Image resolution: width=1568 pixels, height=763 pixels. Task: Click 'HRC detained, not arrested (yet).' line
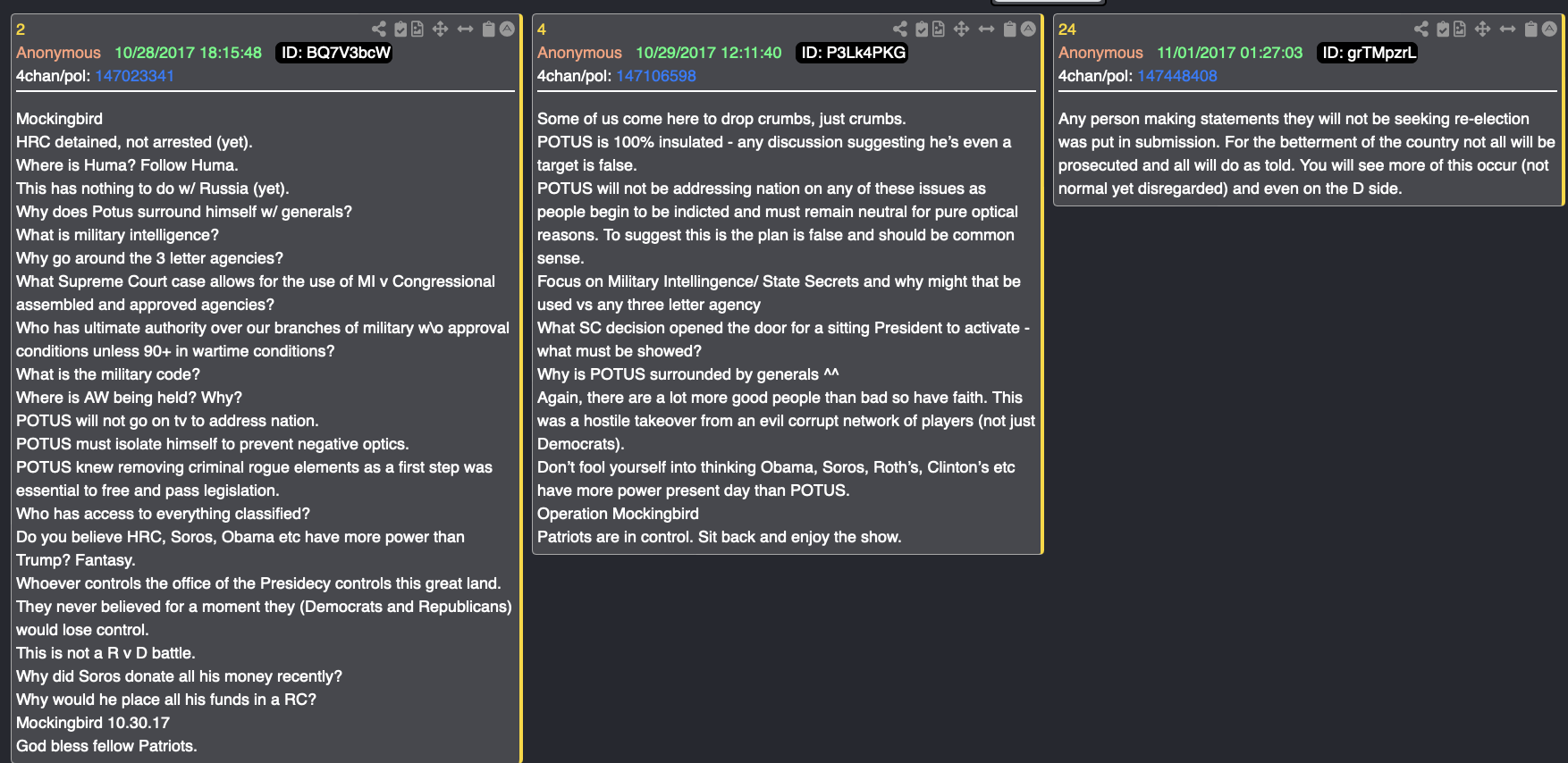[x=134, y=142]
